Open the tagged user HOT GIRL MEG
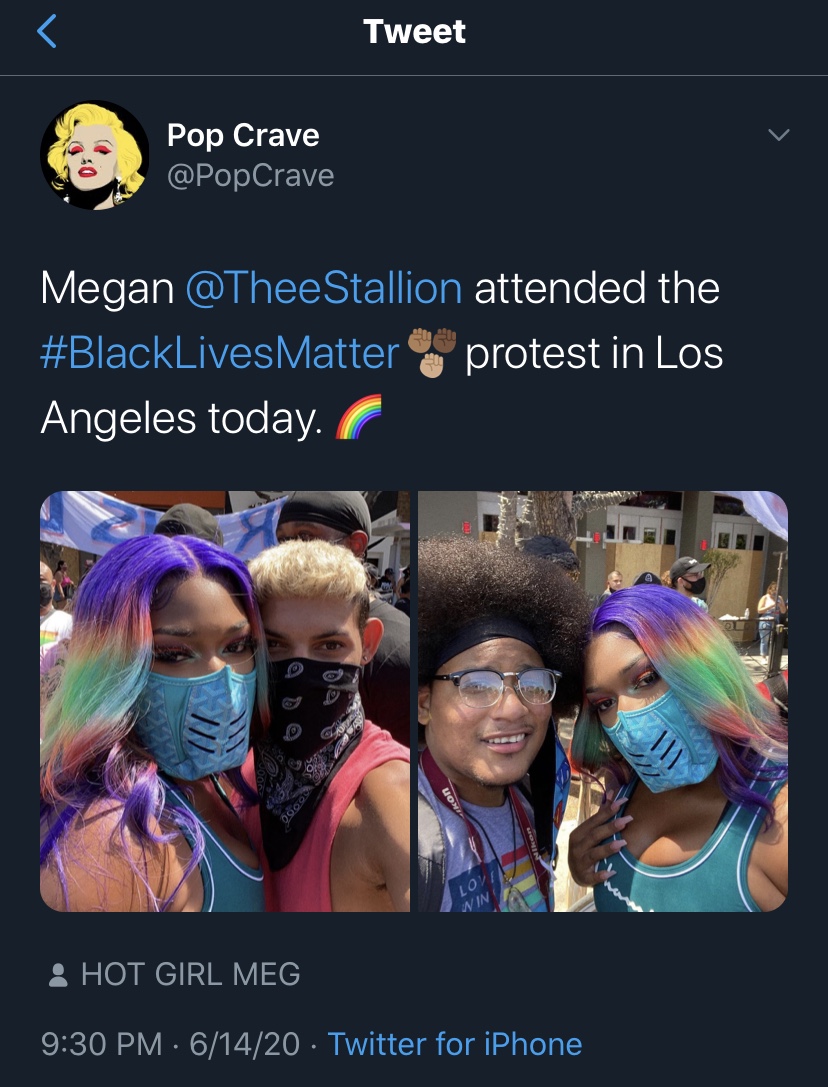The height and width of the screenshot is (1087, 828). pos(190,974)
